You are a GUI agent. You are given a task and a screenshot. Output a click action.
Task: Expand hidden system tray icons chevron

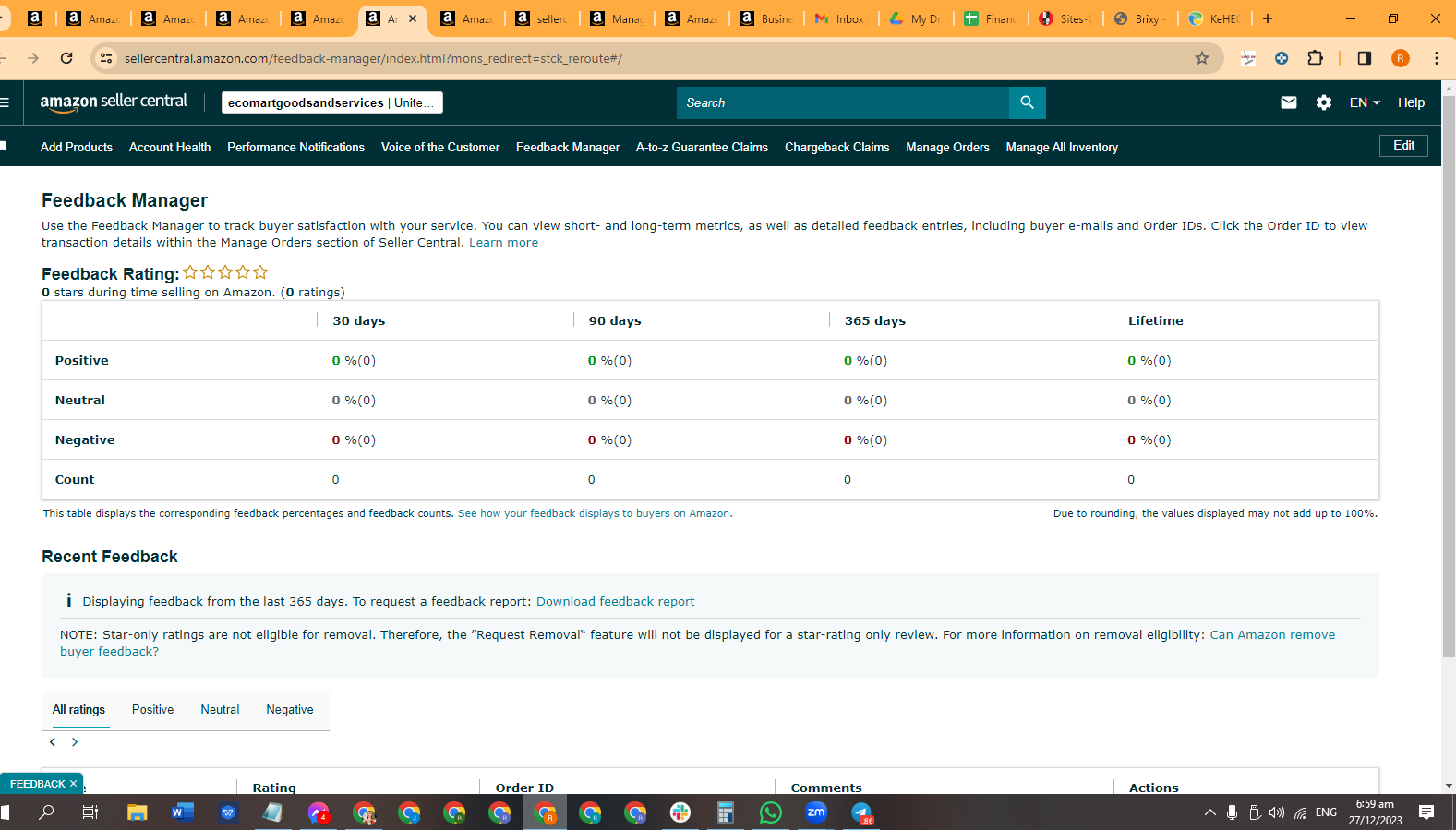click(1209, 812)
